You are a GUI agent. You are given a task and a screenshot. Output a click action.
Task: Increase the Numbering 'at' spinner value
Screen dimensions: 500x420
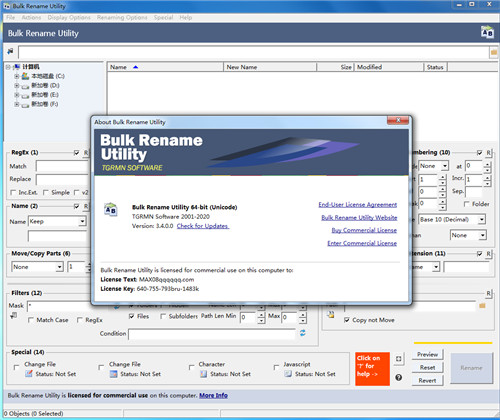click(487, 163)
